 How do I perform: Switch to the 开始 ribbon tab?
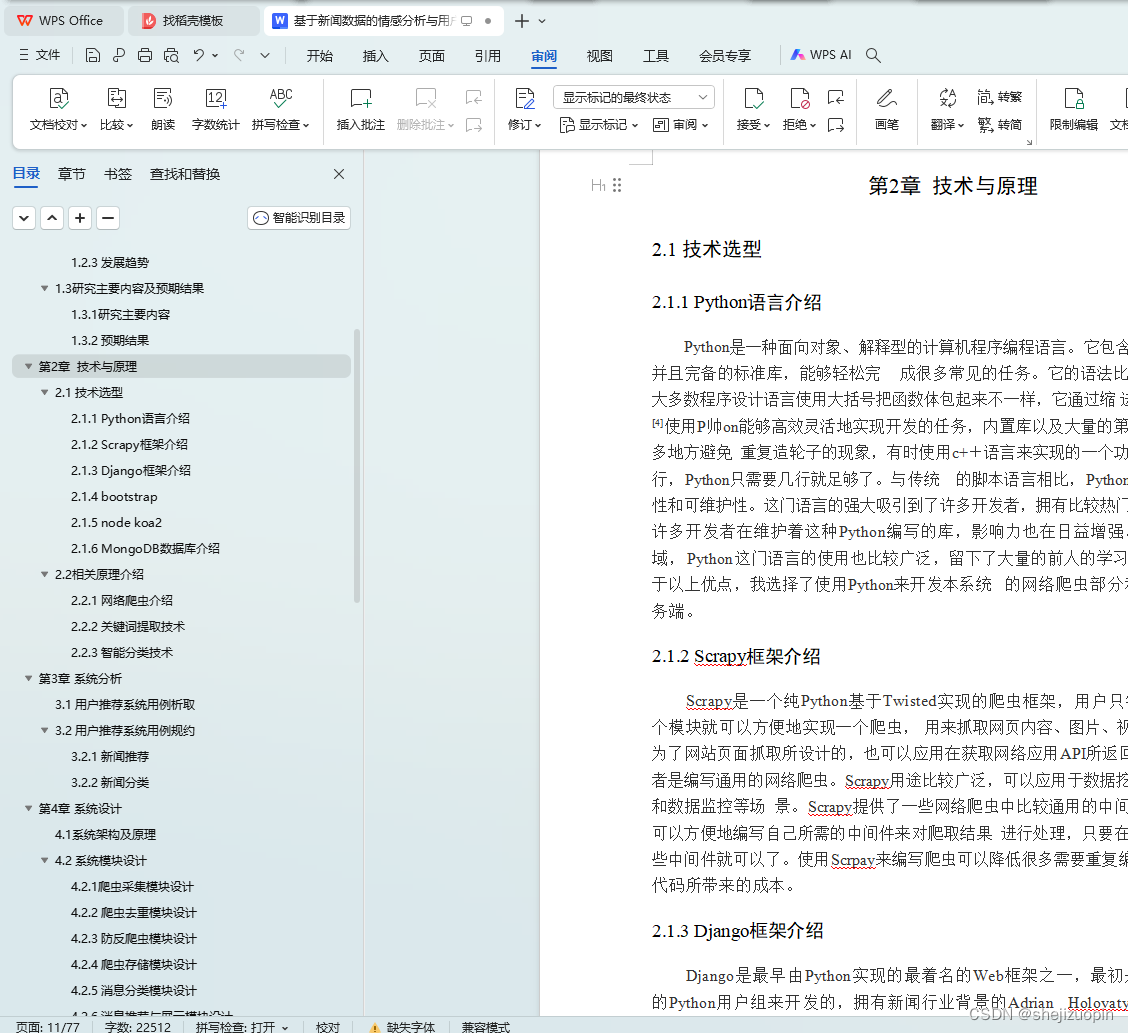coord(319,55)
